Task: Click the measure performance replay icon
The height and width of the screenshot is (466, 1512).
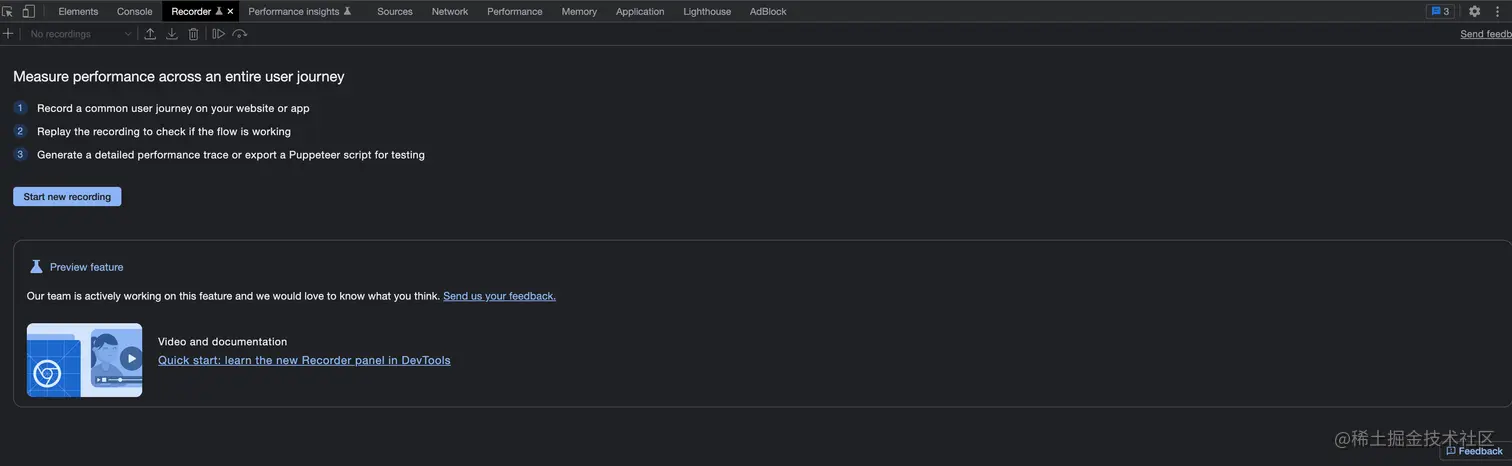Action: pos(240,34)
